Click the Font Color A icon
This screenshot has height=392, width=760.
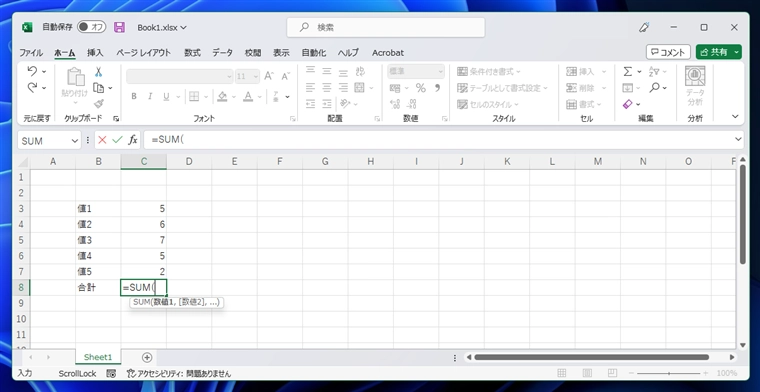coord(248,96)
